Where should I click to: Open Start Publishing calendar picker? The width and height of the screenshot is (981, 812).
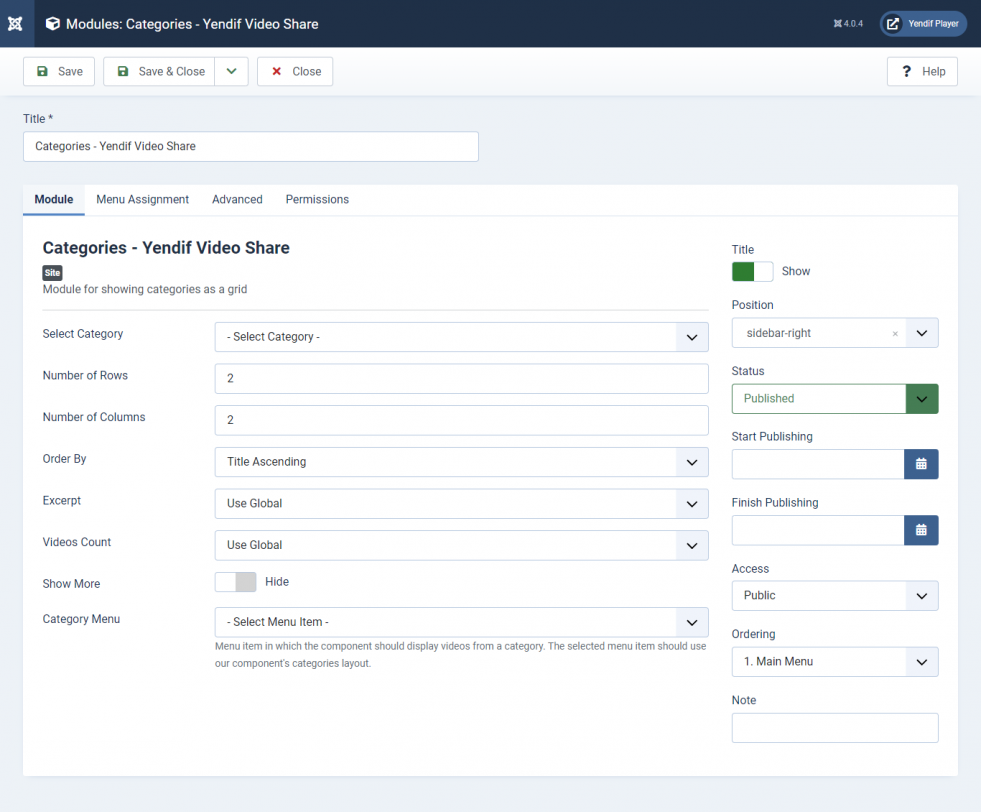point(921,464)
